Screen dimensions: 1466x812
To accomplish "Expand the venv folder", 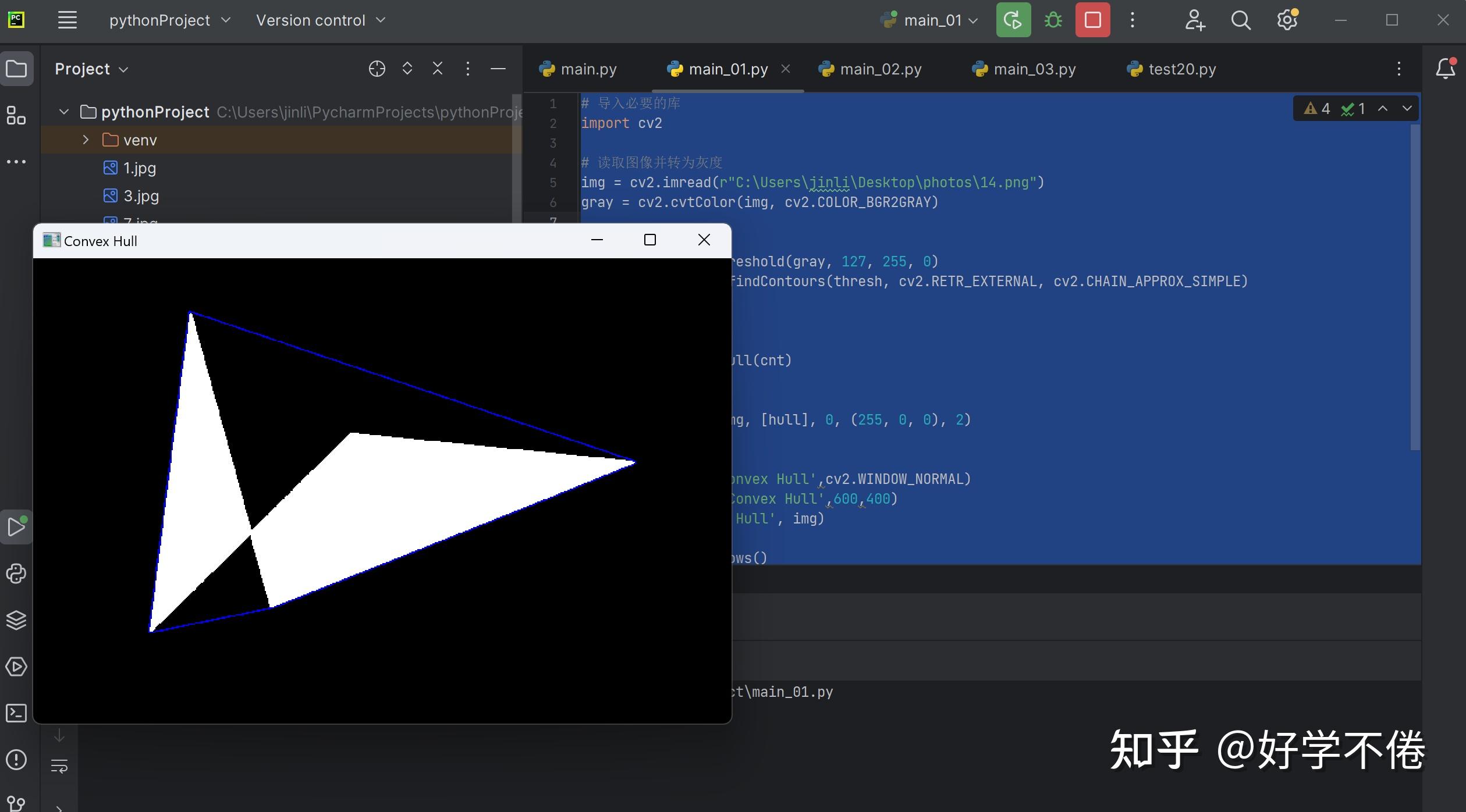I will tap(86, 140).
